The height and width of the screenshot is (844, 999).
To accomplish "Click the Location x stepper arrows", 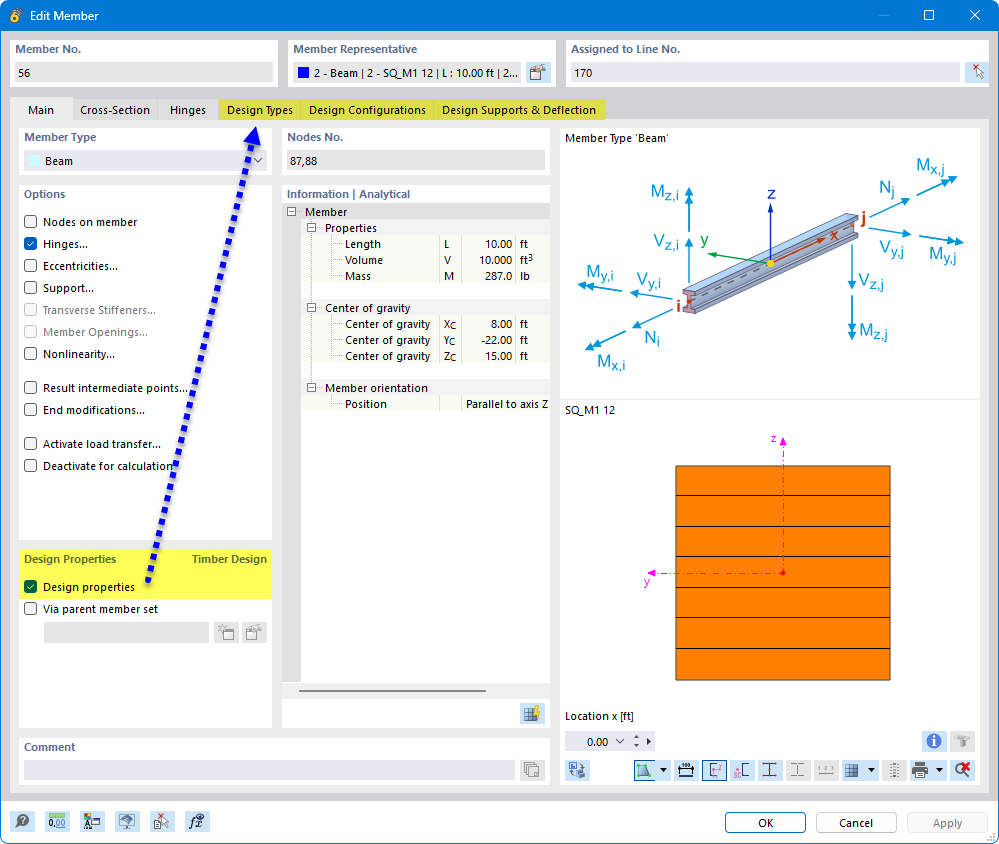I will pos(638,741).
